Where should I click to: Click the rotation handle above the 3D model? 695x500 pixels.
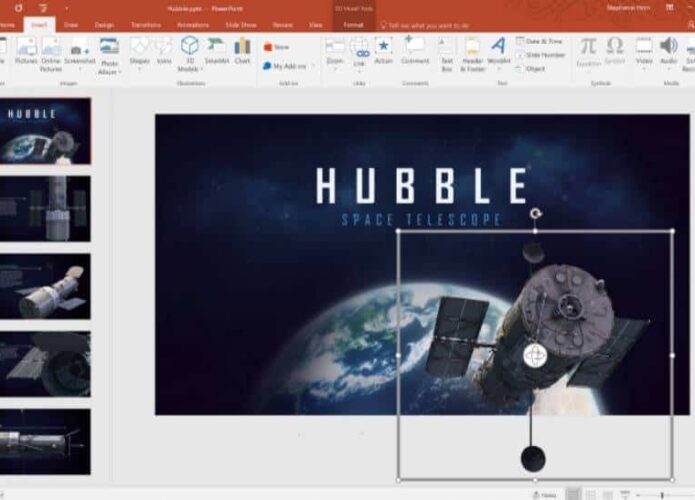tap(535, 214)
